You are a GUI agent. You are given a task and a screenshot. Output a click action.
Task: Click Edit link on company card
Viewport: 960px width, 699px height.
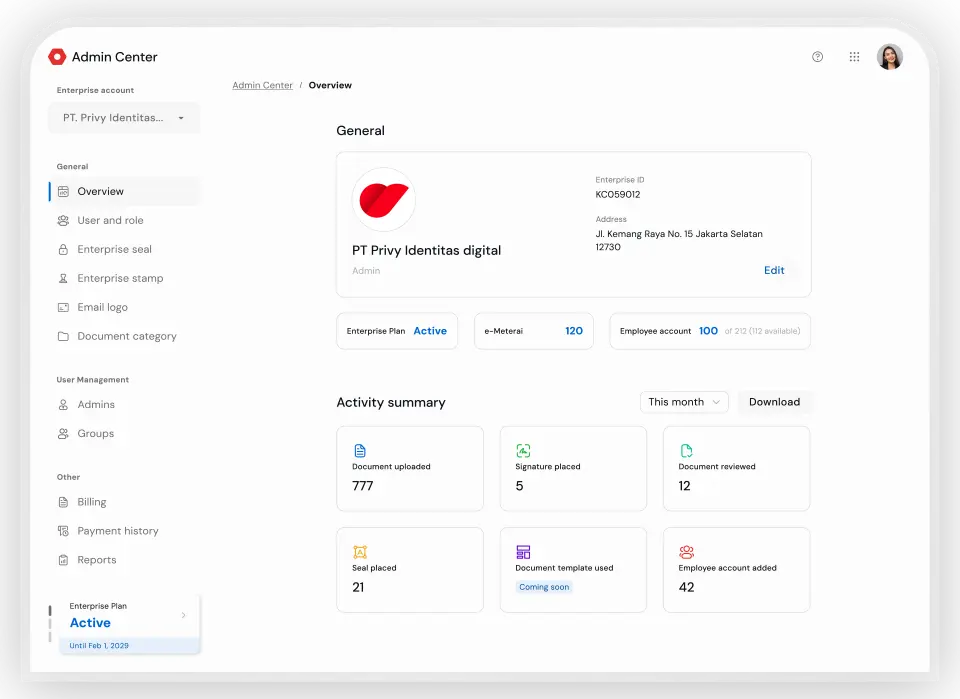point(774,270)
